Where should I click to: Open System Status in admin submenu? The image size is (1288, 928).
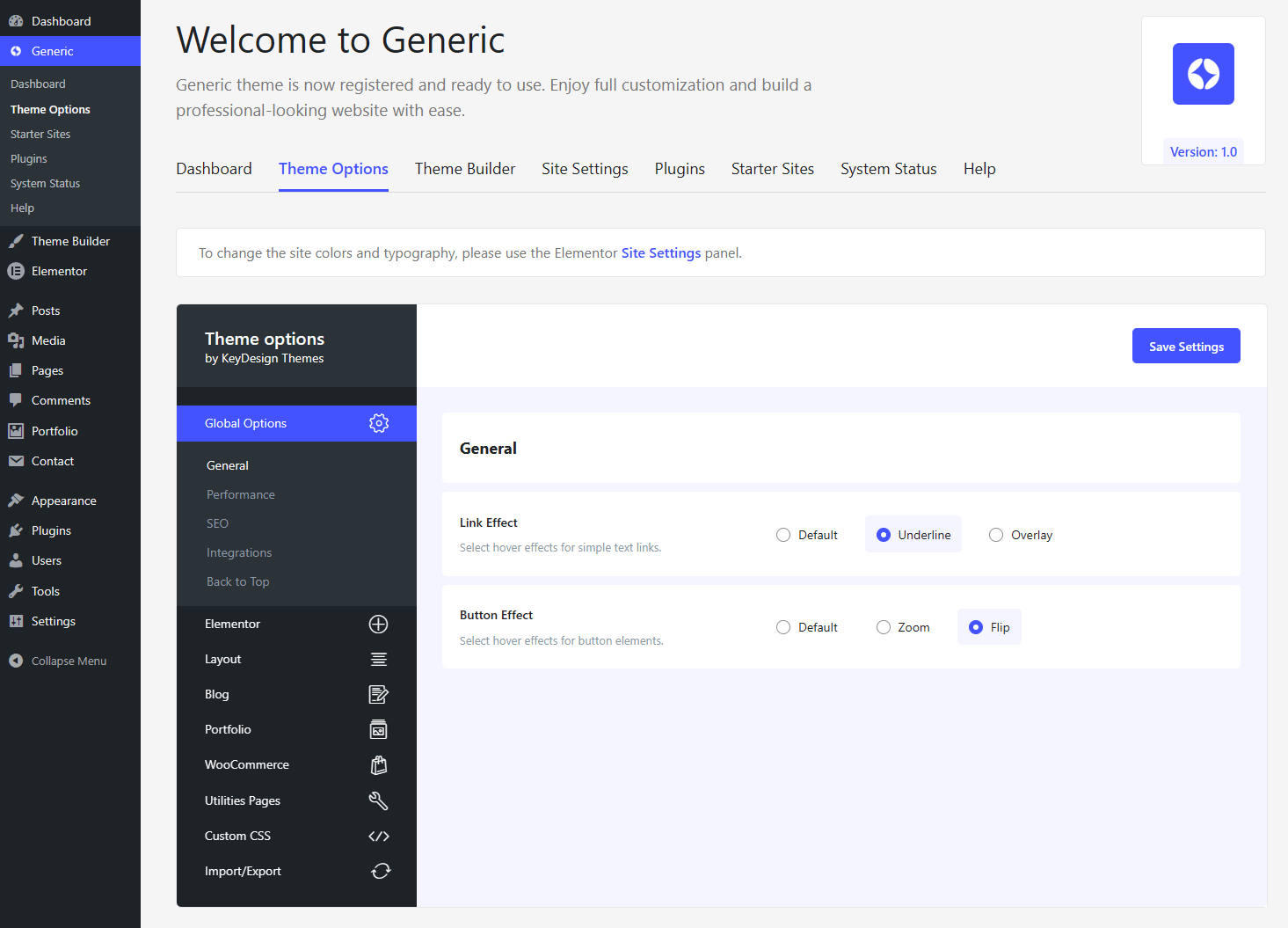coord(45,183)
